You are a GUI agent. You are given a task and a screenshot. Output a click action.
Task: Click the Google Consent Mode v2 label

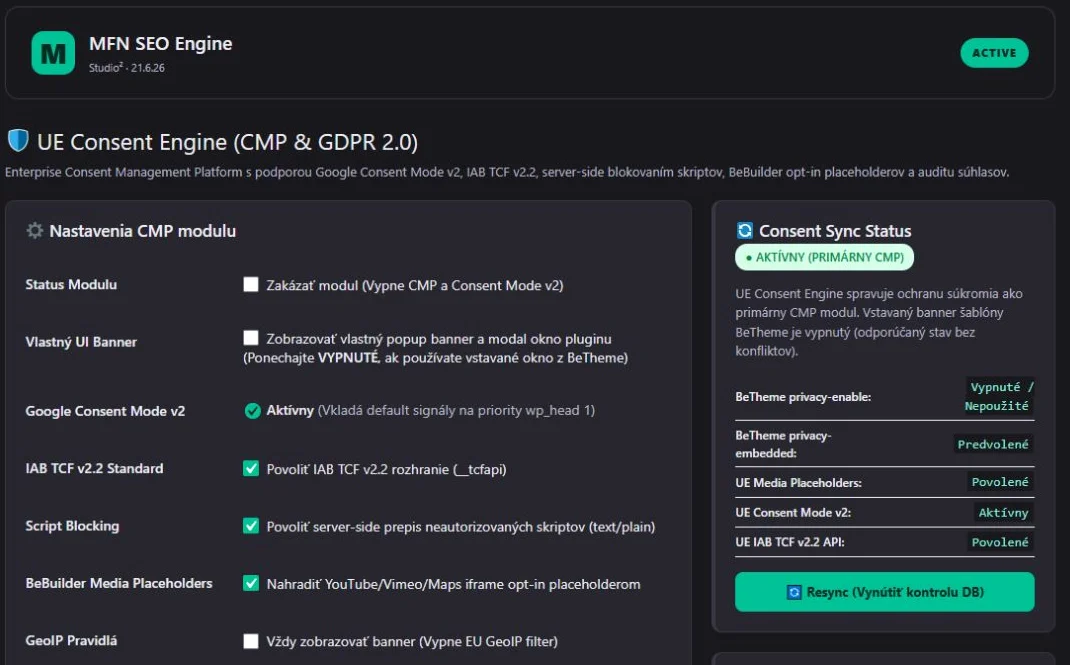pyautogui.click(x=105, y=411)
